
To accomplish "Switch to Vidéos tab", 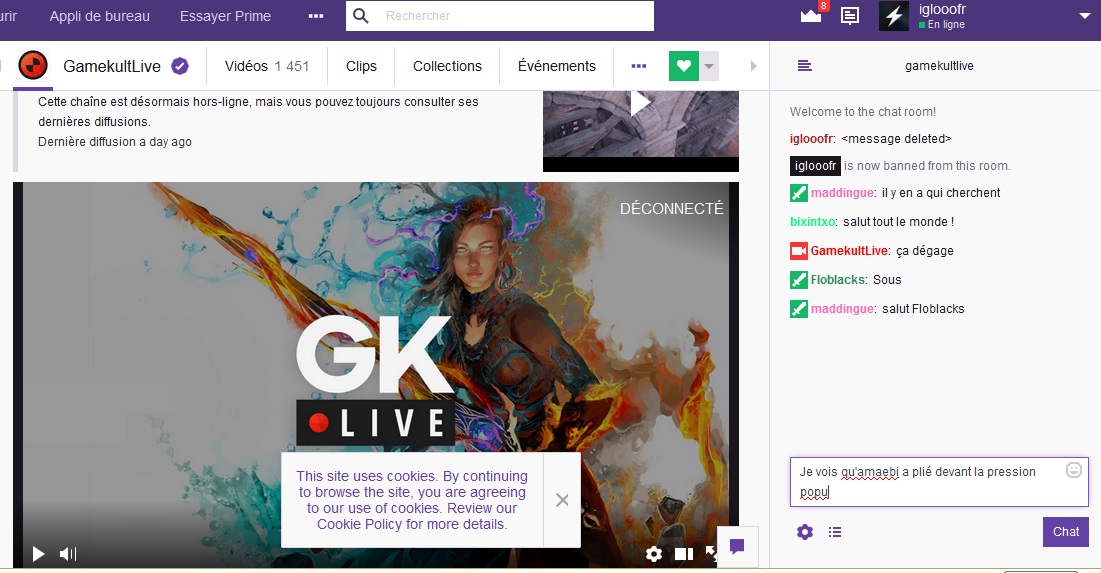I will [266, 66].
